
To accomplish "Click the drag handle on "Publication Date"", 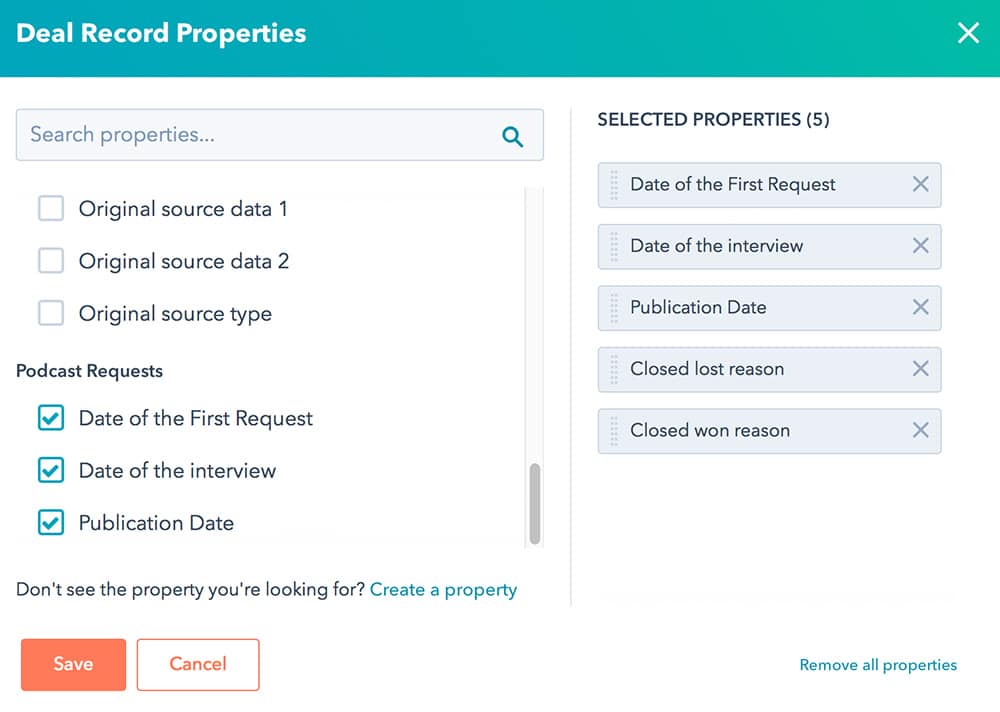I will [x=612, y=308].
